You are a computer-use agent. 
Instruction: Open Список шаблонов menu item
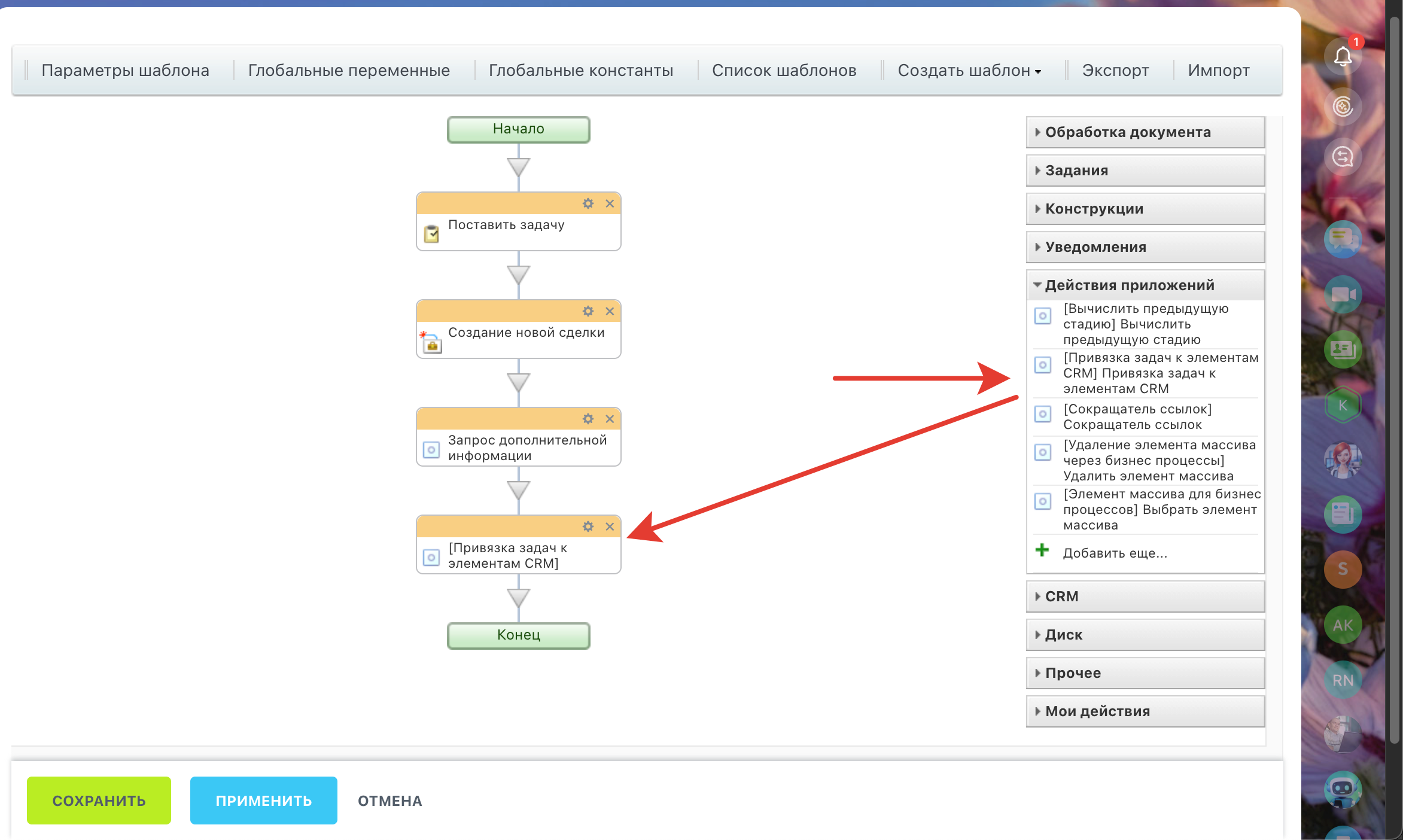(784, 71)
